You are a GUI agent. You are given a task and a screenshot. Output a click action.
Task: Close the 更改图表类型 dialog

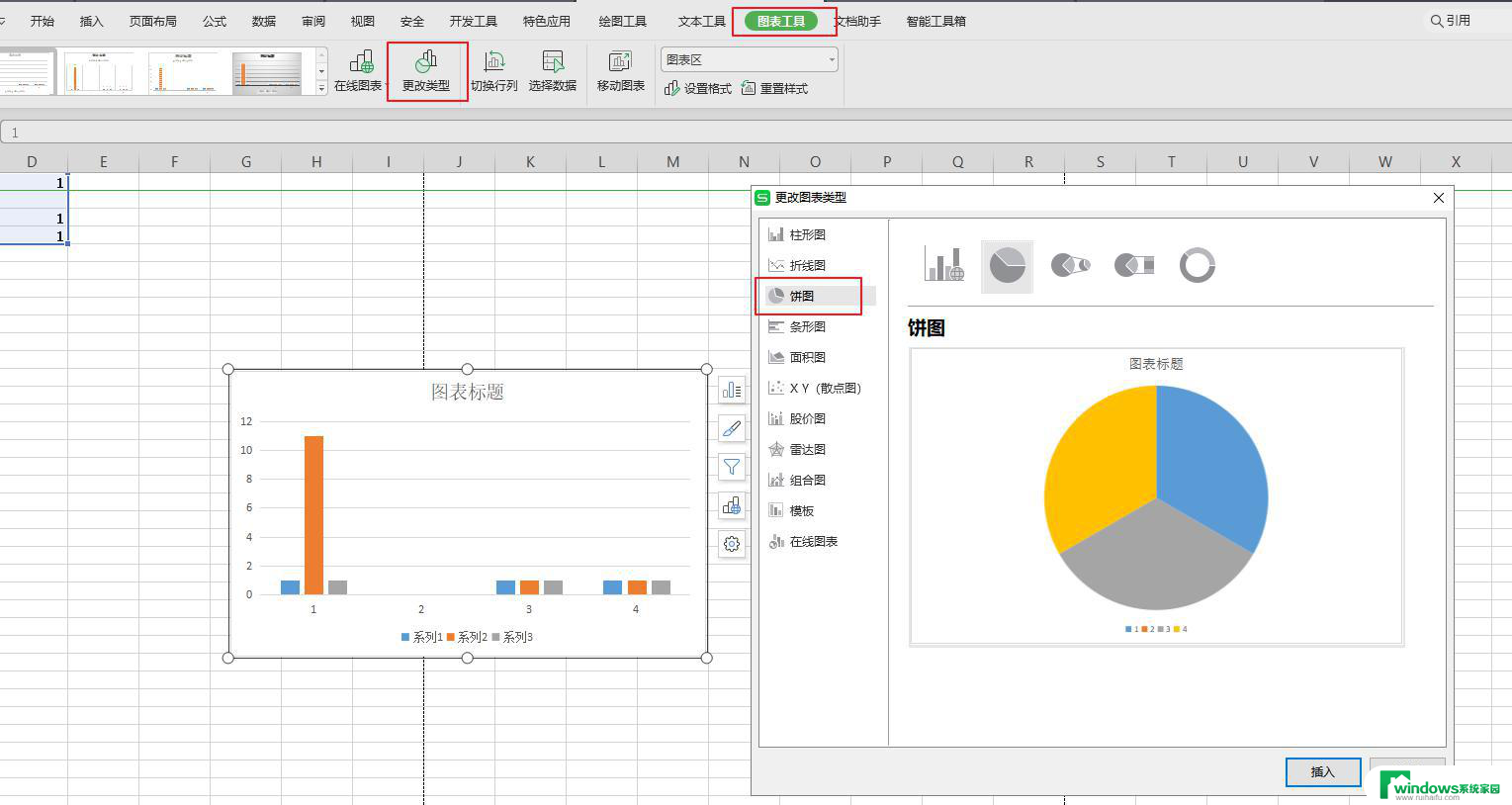(x=1439, y=198)
